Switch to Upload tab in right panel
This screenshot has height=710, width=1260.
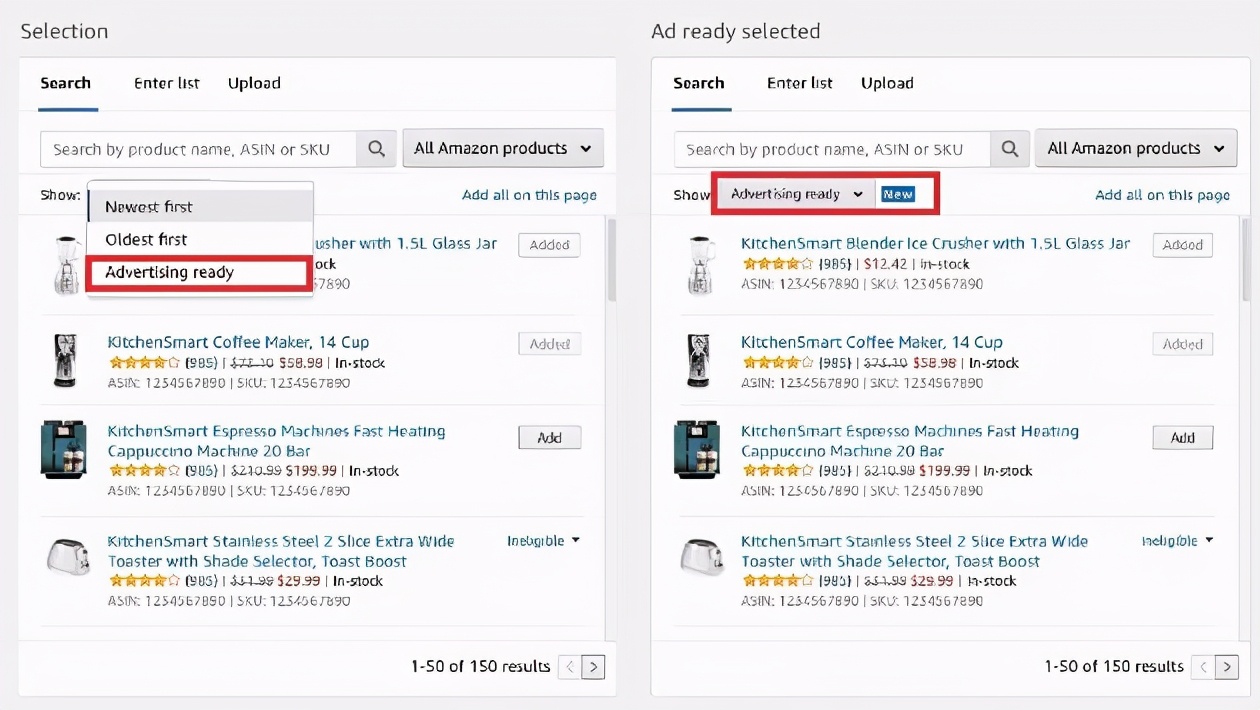tap(887, 83)
